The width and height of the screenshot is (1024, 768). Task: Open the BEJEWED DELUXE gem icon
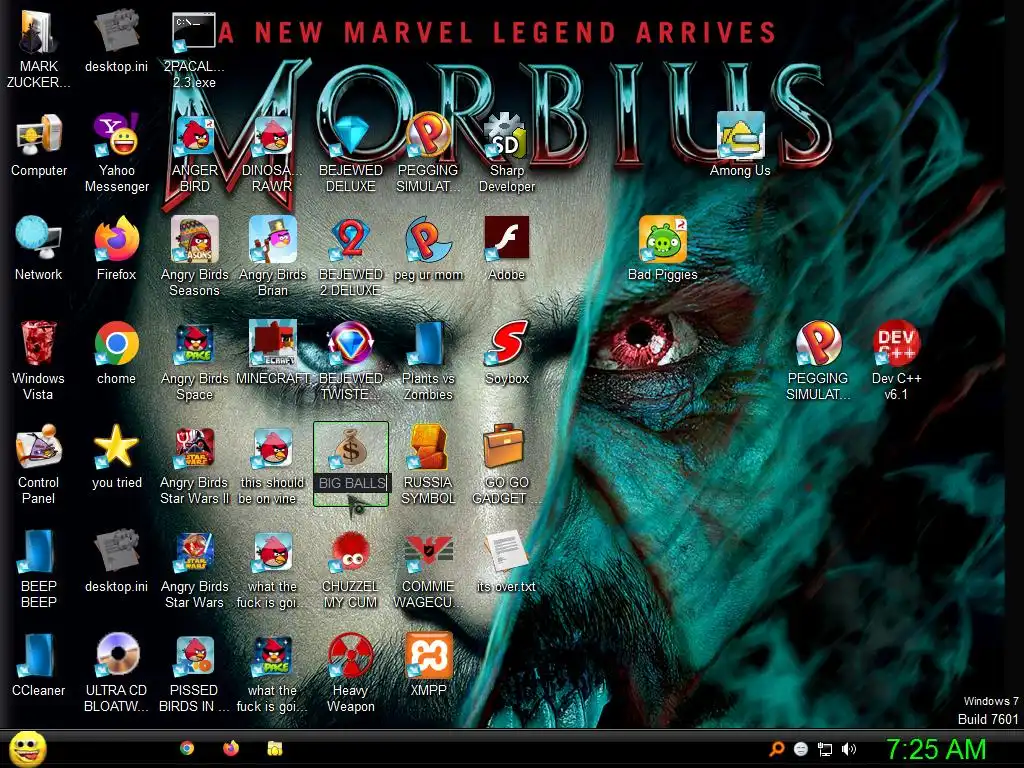coord(351,135)
